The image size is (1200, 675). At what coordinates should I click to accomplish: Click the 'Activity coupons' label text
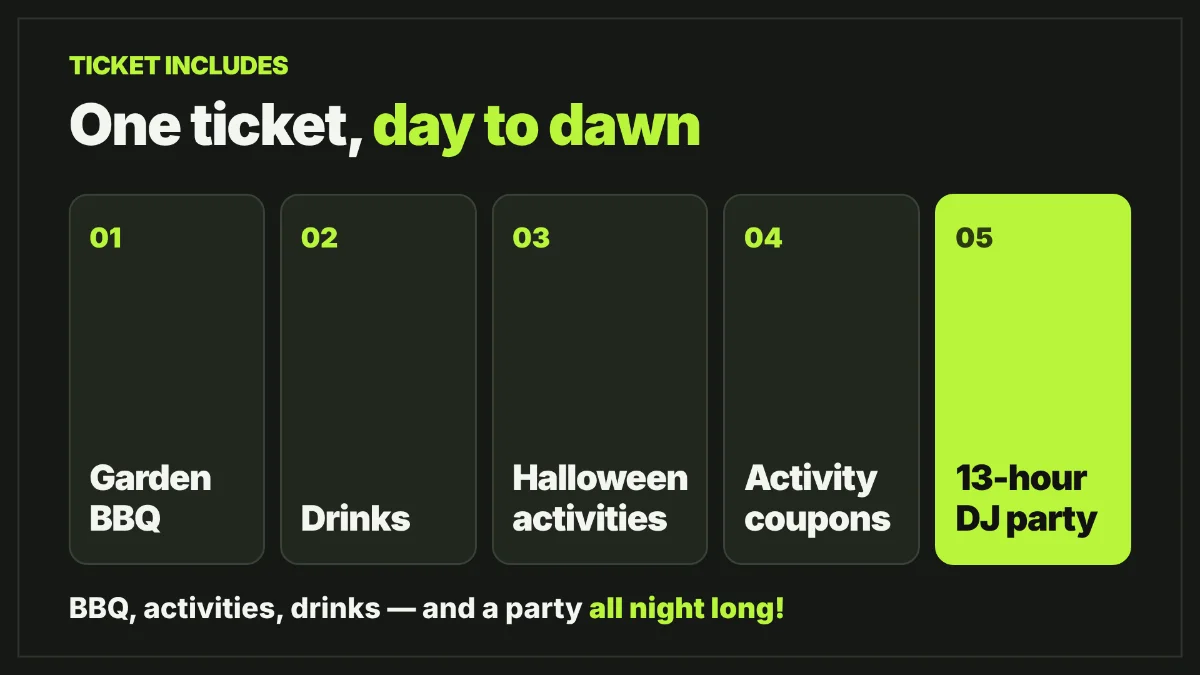817,498
